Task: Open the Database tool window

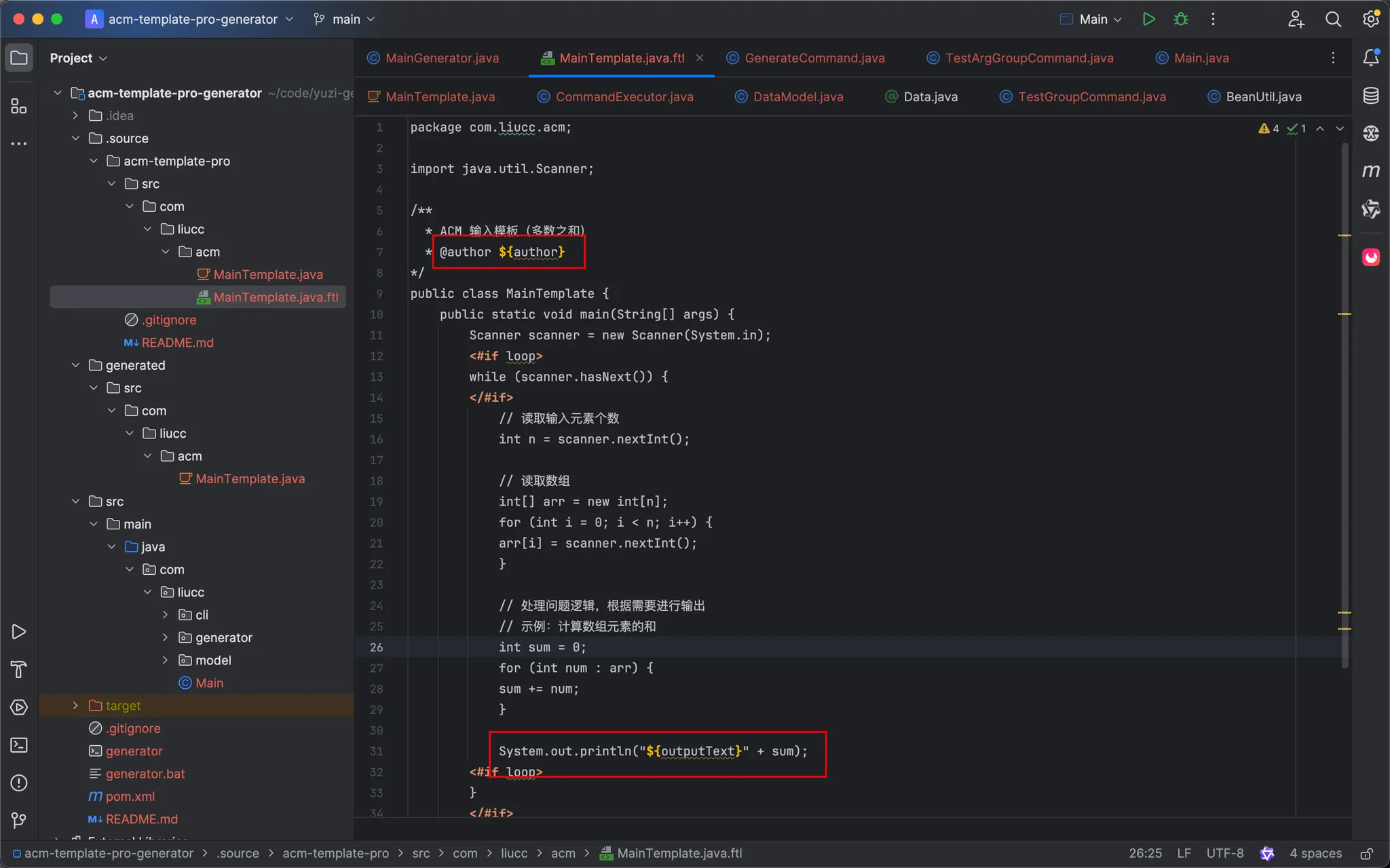Action: tap(1370, 96)
